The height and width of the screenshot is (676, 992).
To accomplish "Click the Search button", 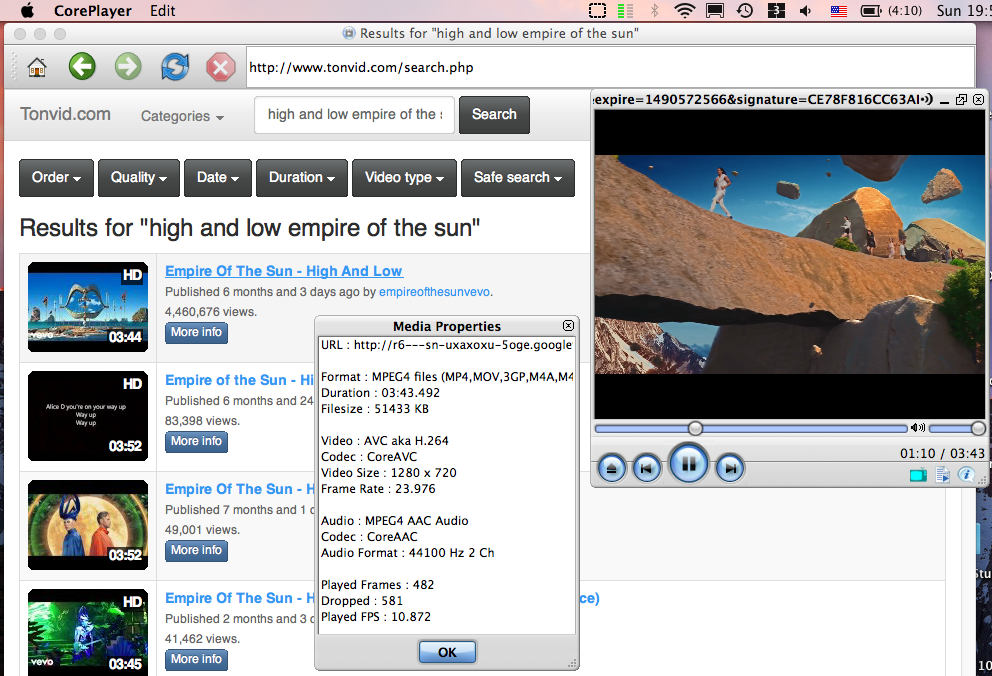I will (x=494, y=114).
